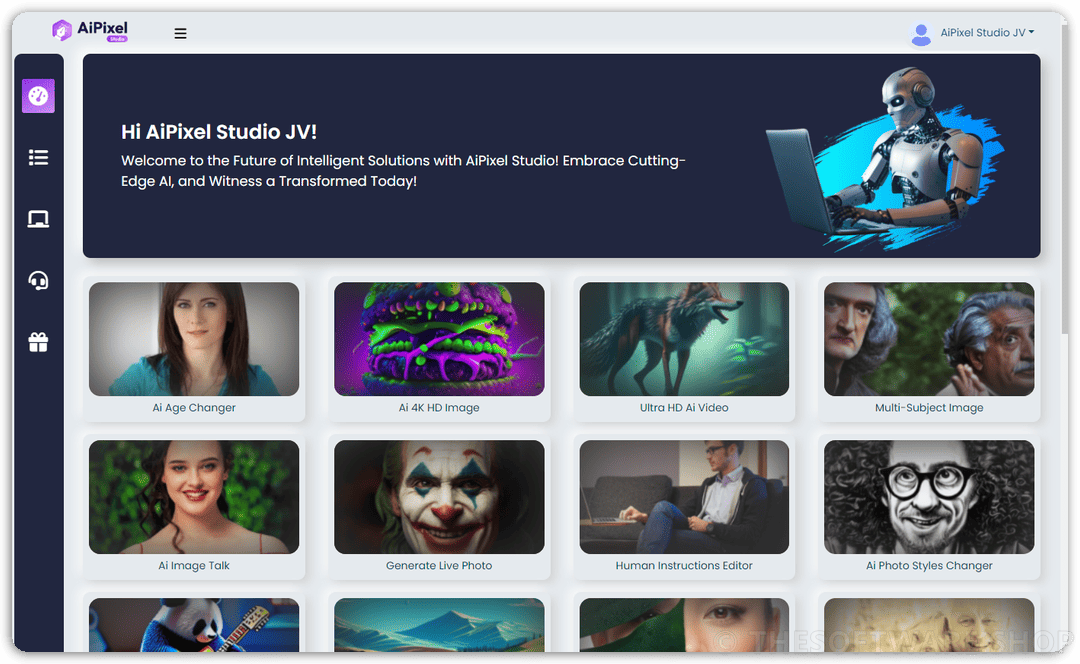Viewport: 1080px width, 664px height.
Task: Click the Multi-Subject Image label
Action: coord(928,408)
